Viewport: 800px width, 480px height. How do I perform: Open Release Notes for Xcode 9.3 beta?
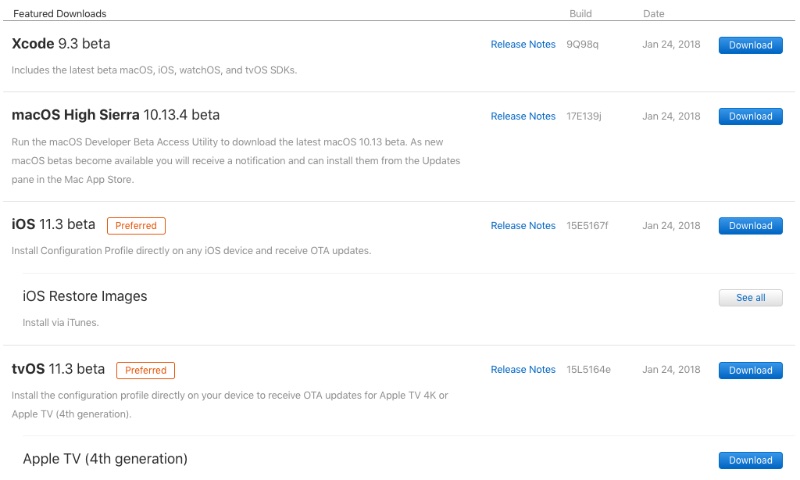click(523, 44)
